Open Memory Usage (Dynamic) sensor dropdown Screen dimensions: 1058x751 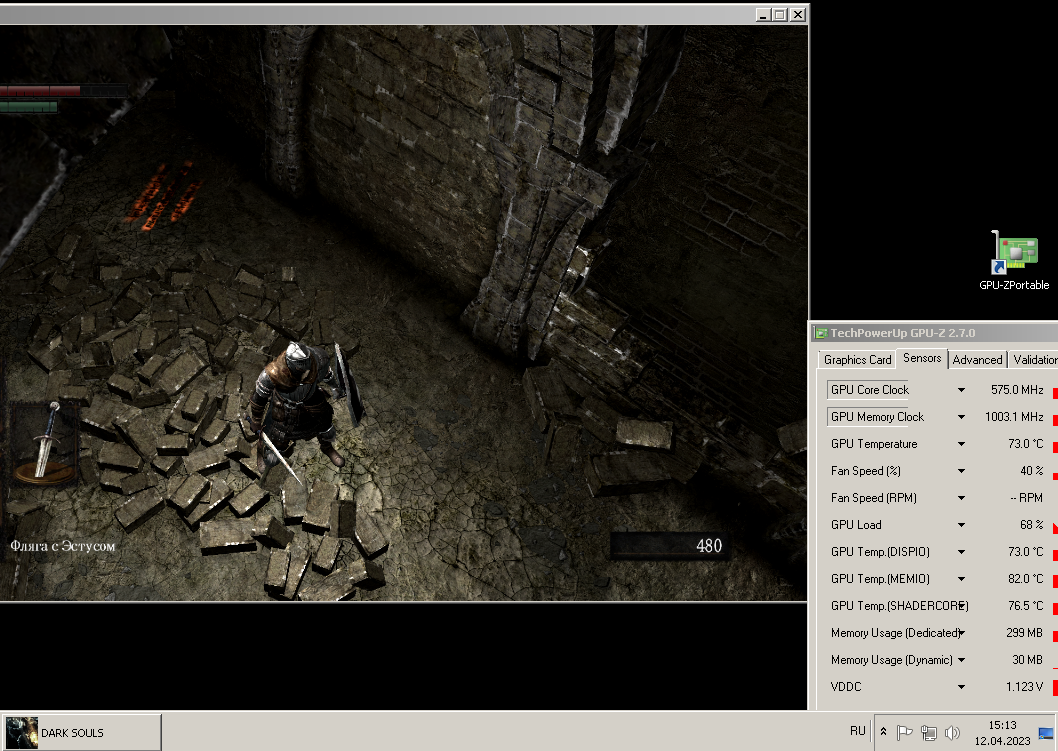[x=961, y=660]
